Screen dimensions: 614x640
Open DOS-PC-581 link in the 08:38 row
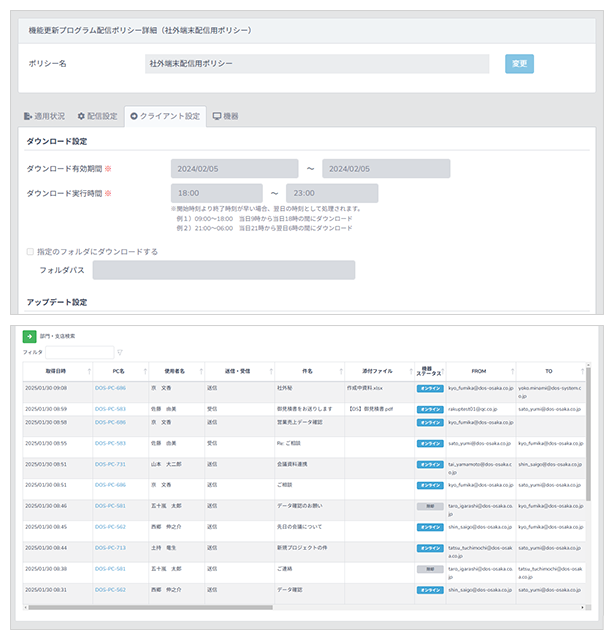click(x=110, y=569)
